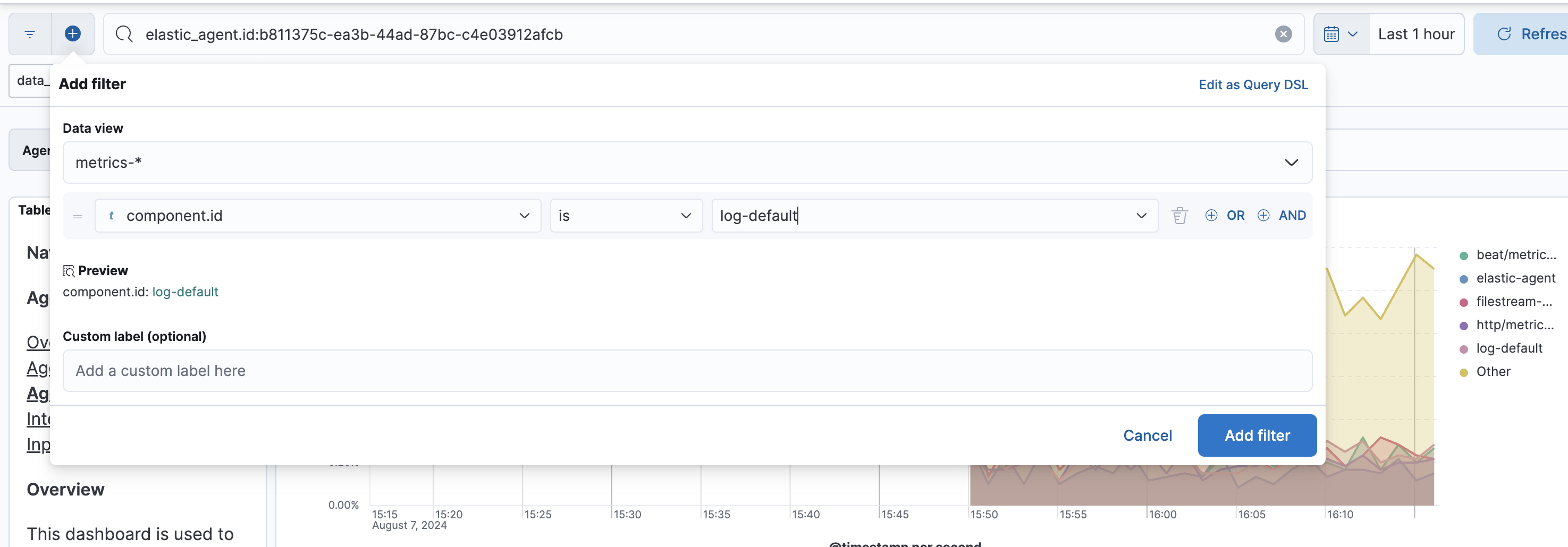Viewport: 1568px width, 547px height.
Task: Add an AND condition
Action: click(x=1282, y=216)
